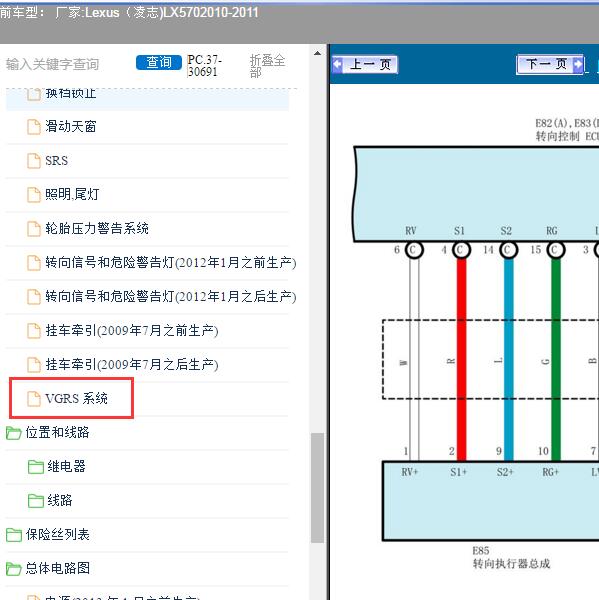Click the green RG wire in diagram
Screen dimensions: 599x600
click(x=556, y=359)
